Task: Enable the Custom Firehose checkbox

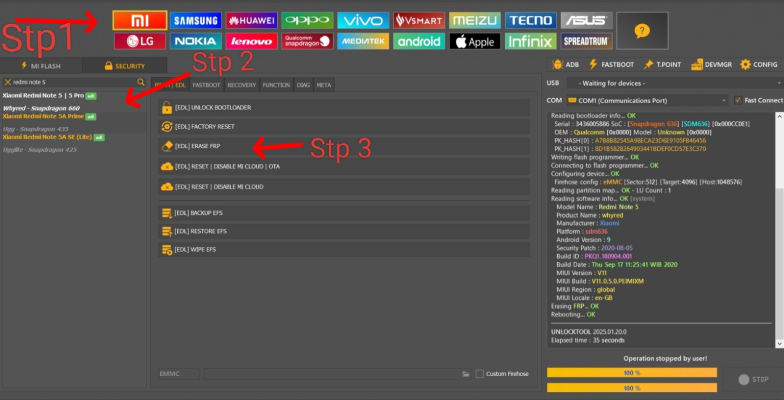Action: point(480,374)
